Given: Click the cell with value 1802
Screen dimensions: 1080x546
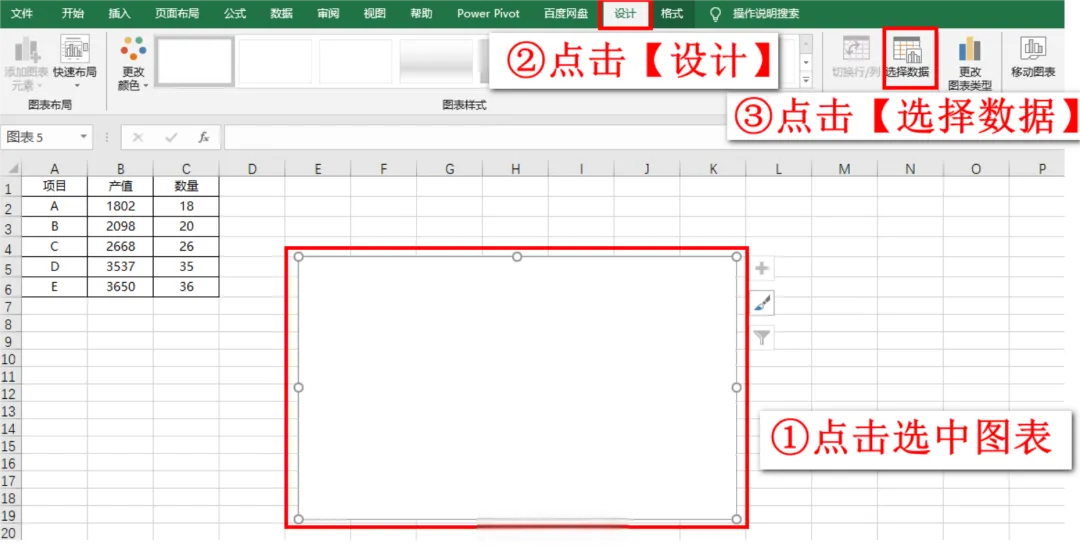Looking at the screenshot, I should [121, 206].
